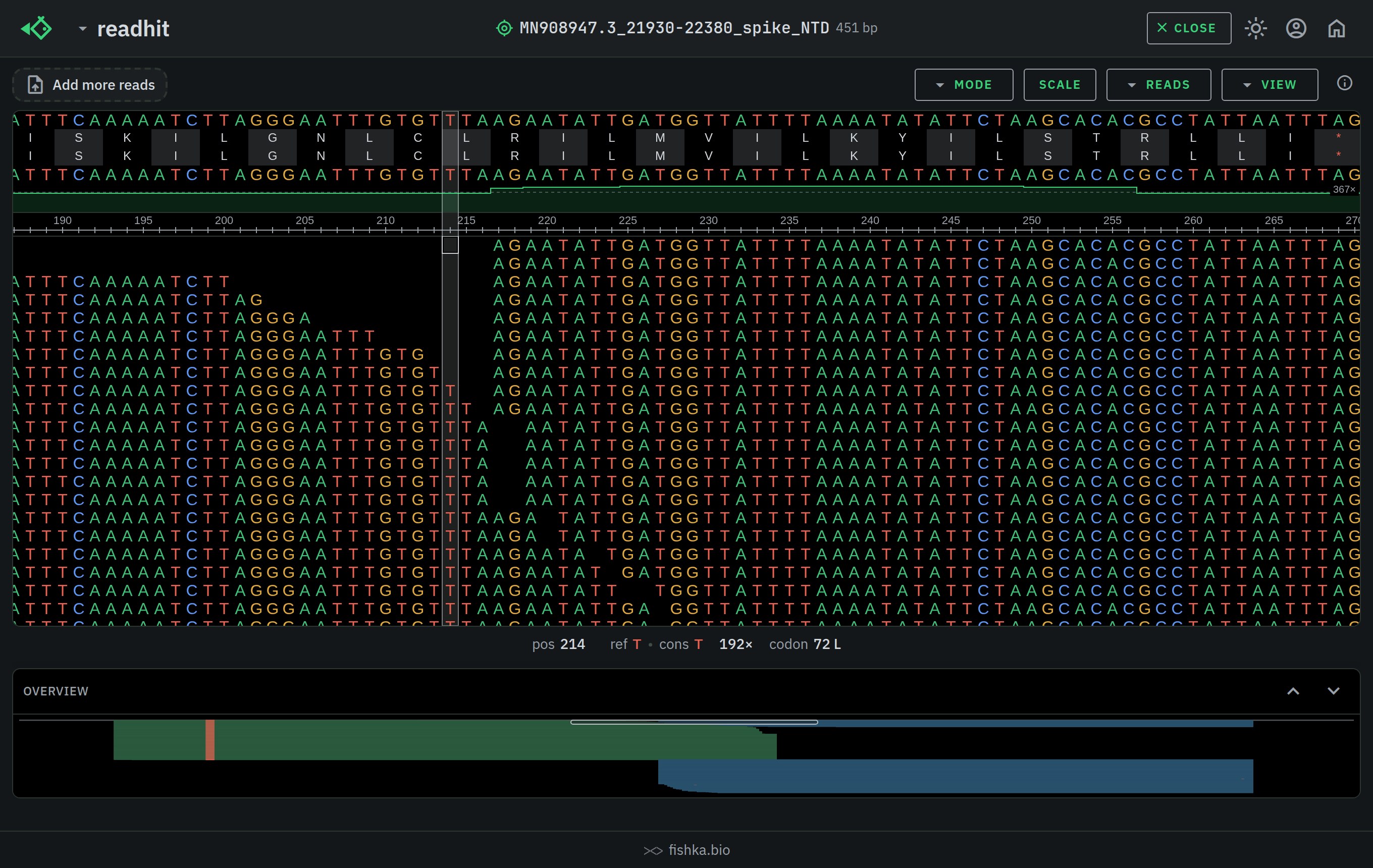
Task: Click the 367× coverage depth label
Action: click(x=1344, y=189)
